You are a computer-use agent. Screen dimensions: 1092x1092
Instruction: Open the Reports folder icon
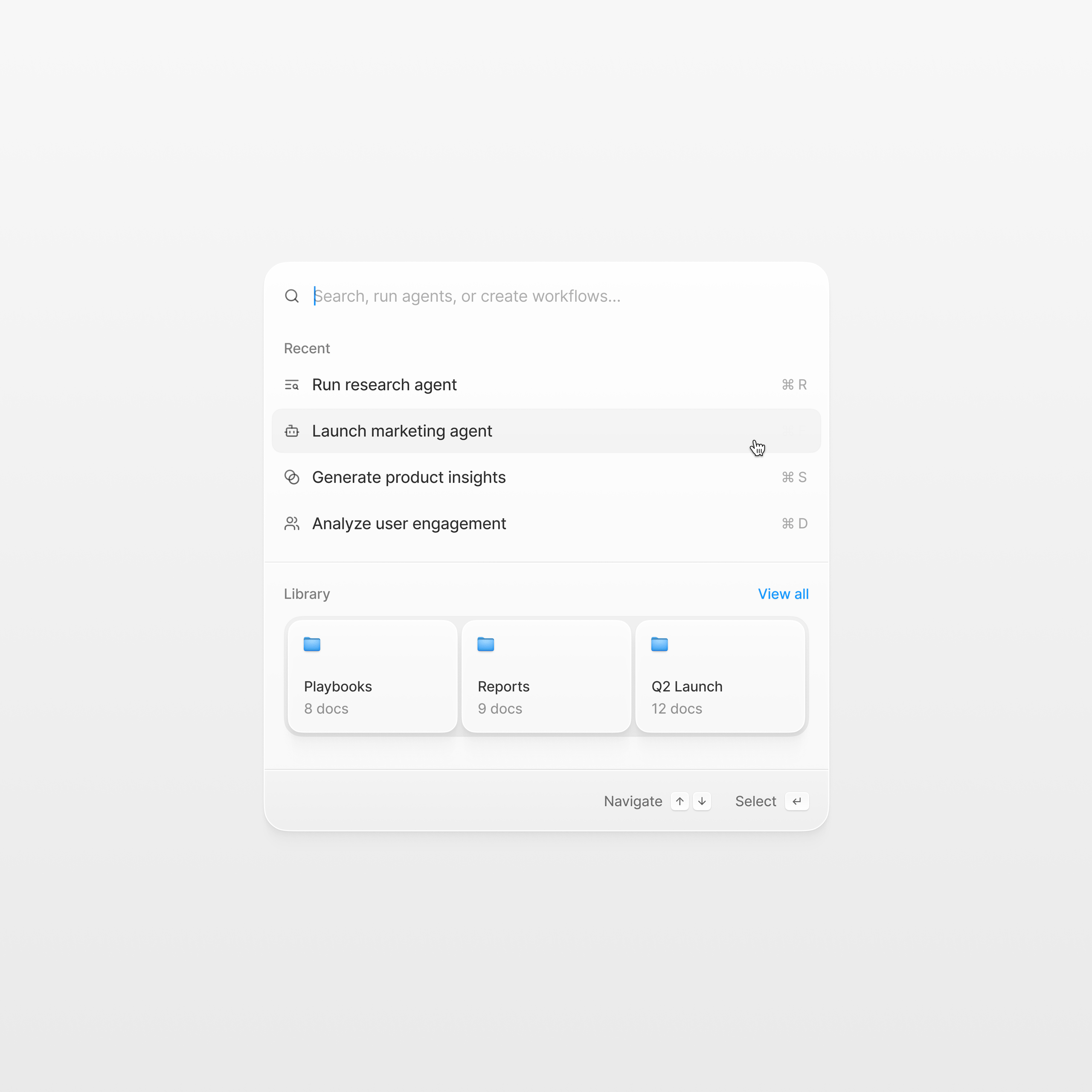[x=485, y=645]
